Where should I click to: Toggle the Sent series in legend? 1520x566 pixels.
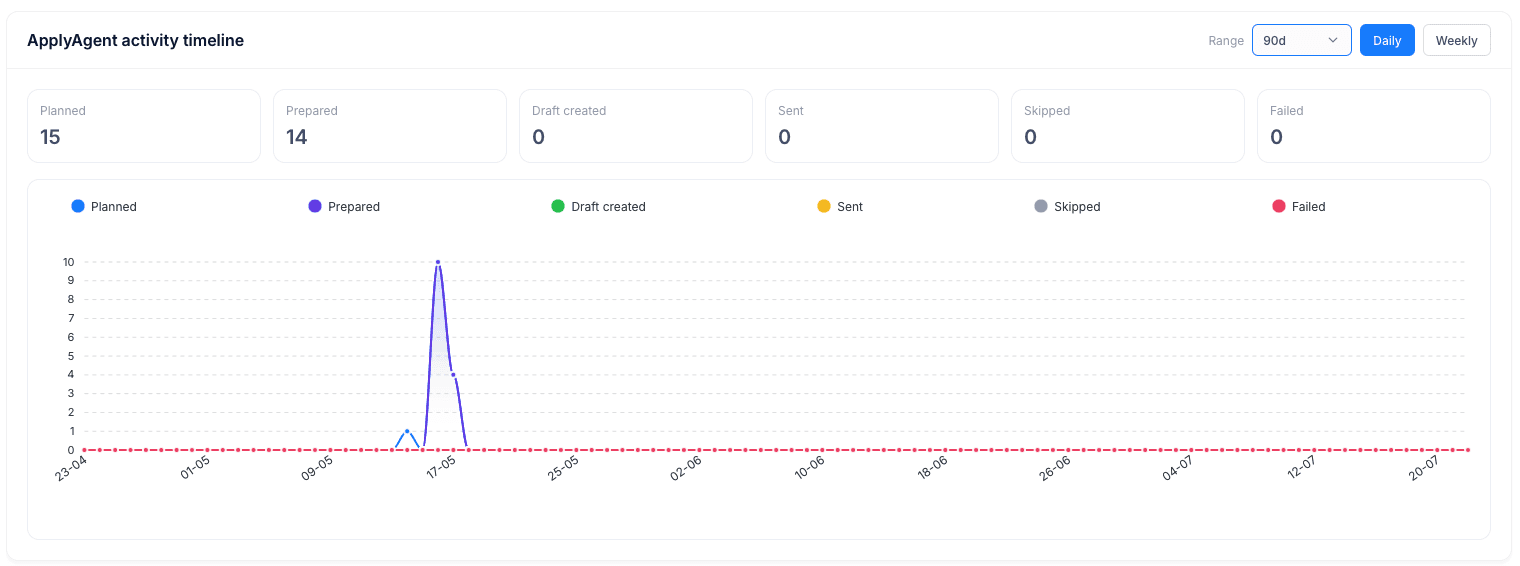(x=840, y=206)
